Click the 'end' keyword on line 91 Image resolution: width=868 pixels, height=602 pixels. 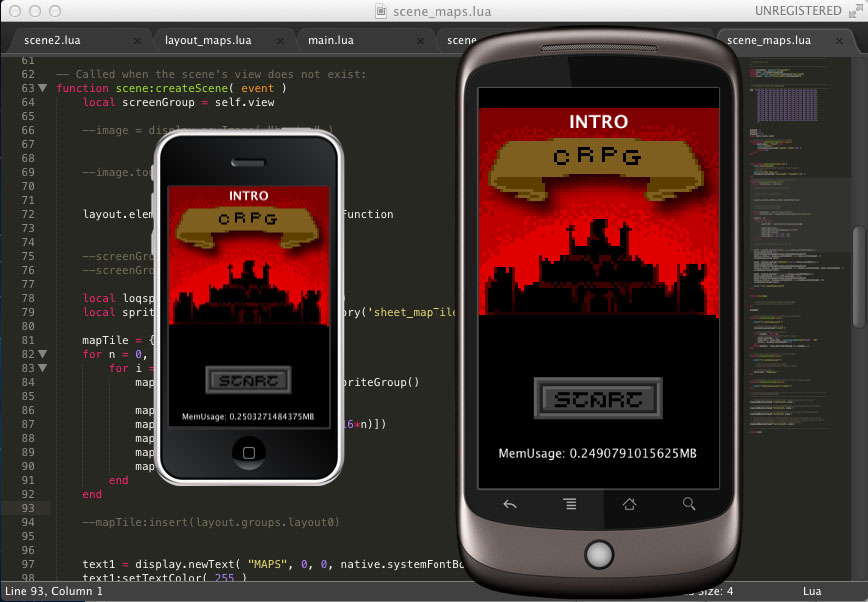tap(118, 481)
